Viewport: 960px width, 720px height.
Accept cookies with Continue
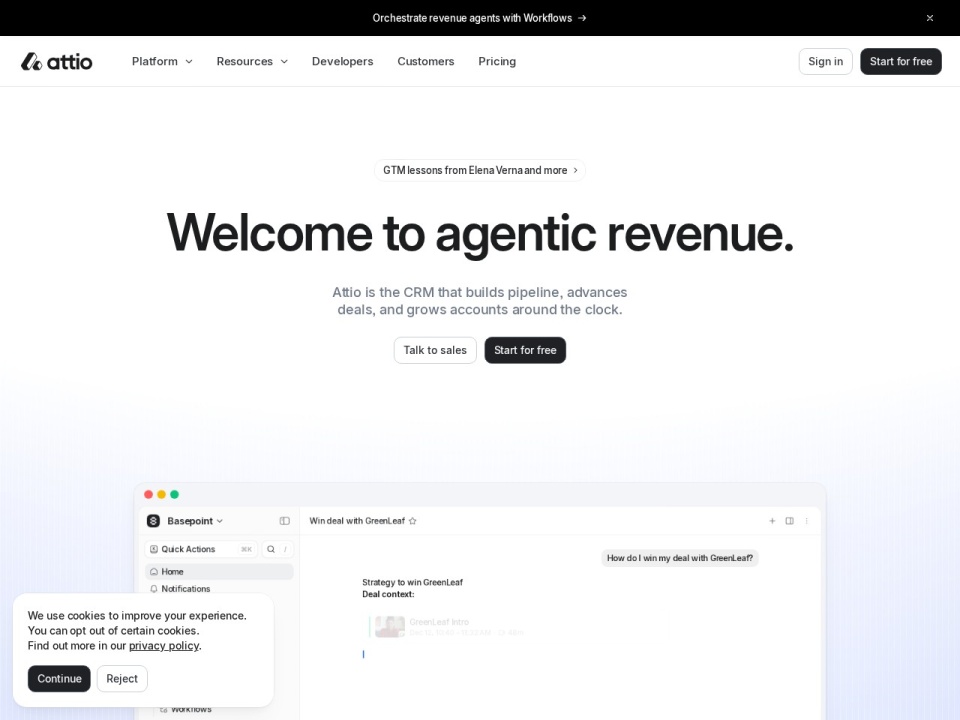pyautogui.click(x=59, y=678)
